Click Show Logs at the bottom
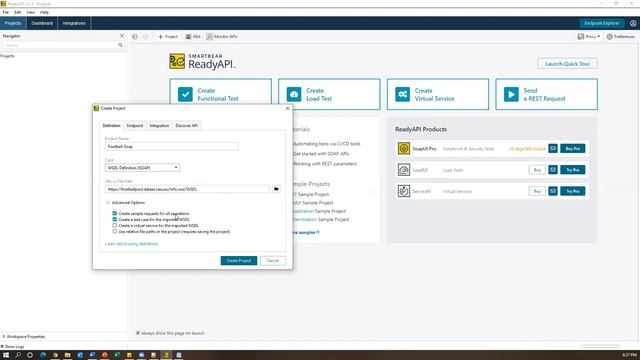The height and width of the screenshot is (360, 640). (x=13, y=347)
